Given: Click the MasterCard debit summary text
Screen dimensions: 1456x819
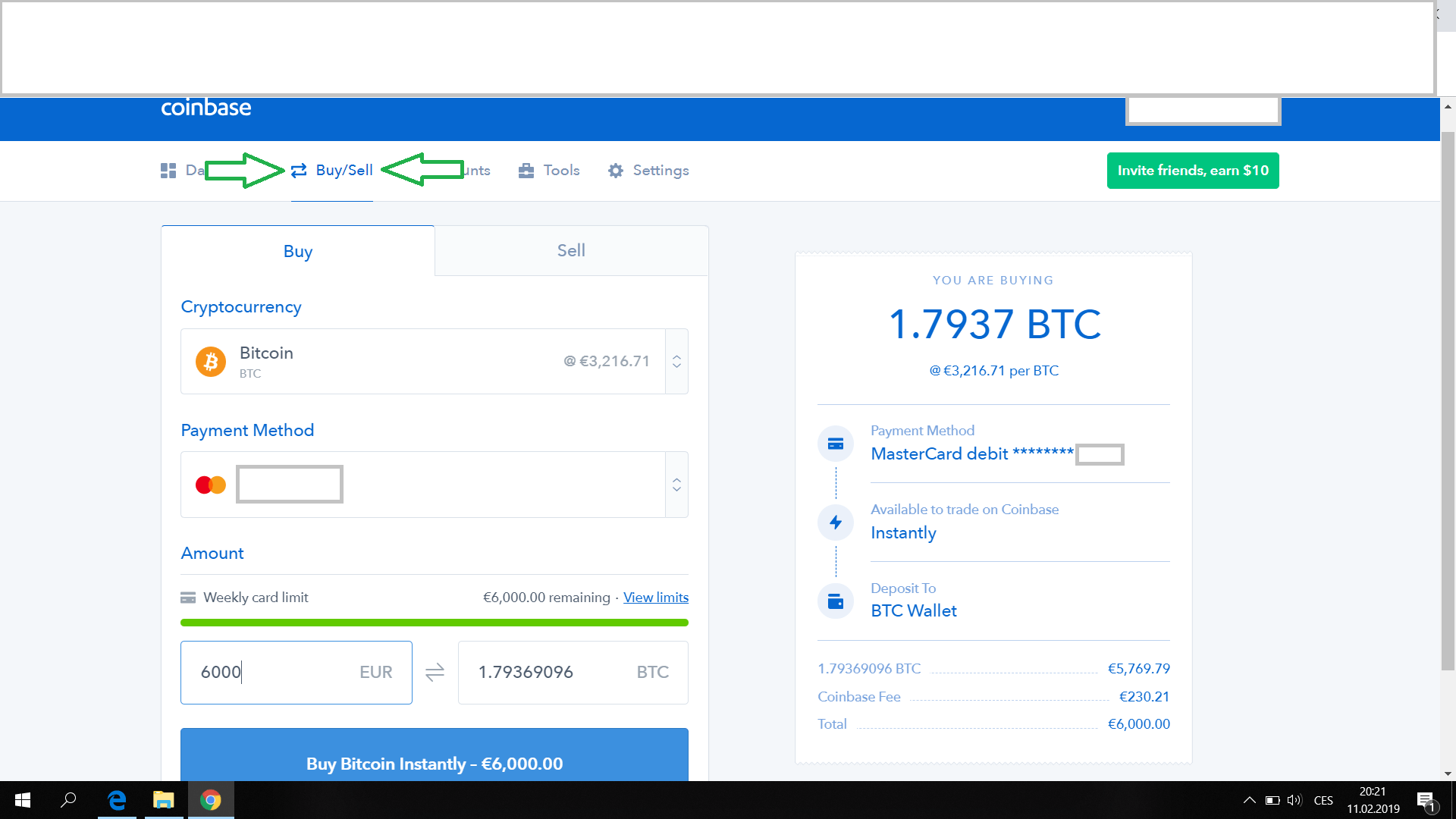Looking at the screenshot, I should tap(972, 453).
